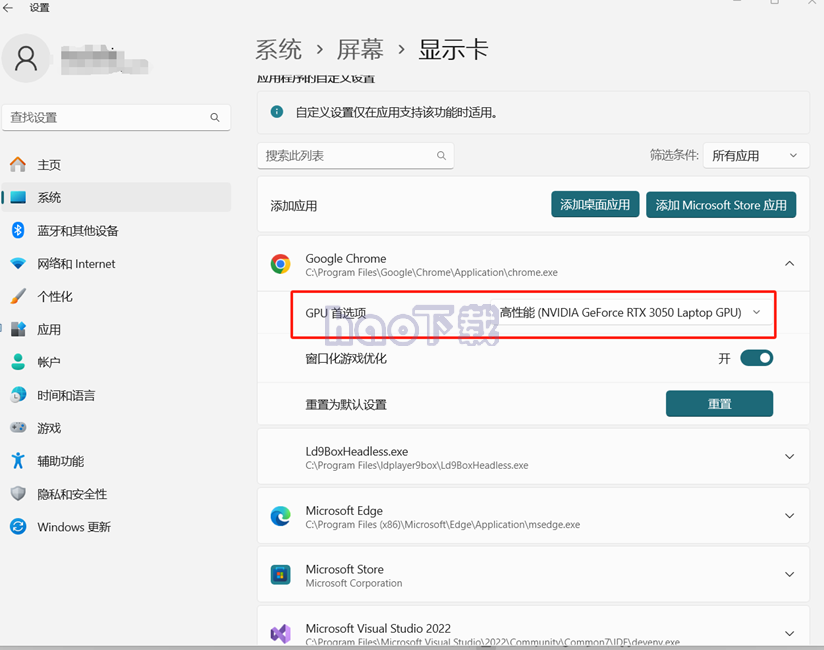The width and height of the screenshot is (824, 650).
Task: Open the 所有应用 filter dropdown
Action: point(756,155)
